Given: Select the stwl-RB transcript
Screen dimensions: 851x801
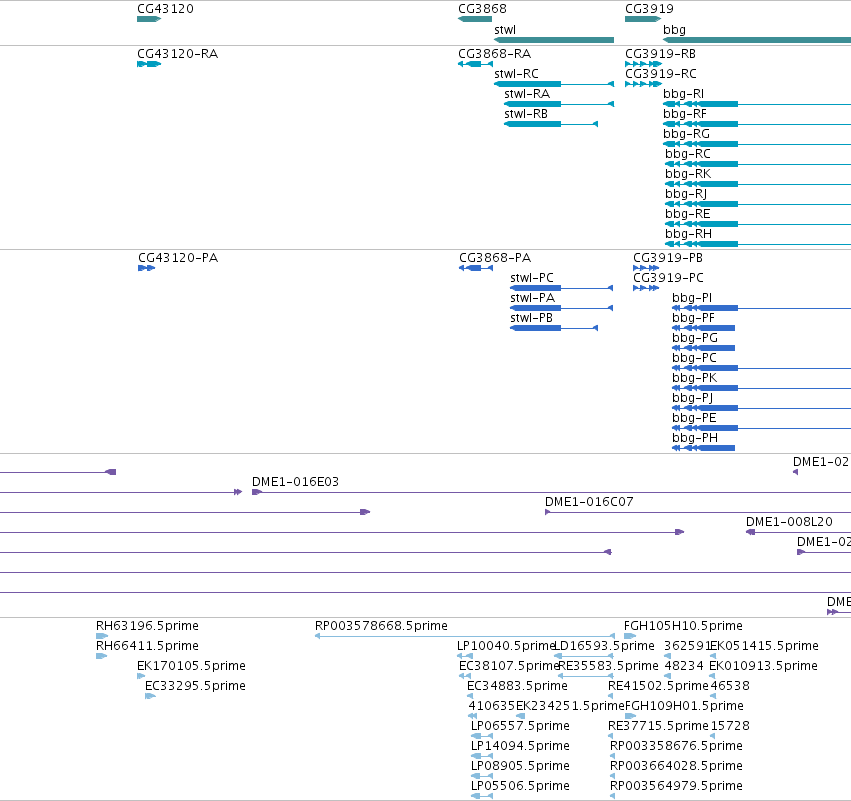Looking at the screenshot, I should [x=525, y=114].
